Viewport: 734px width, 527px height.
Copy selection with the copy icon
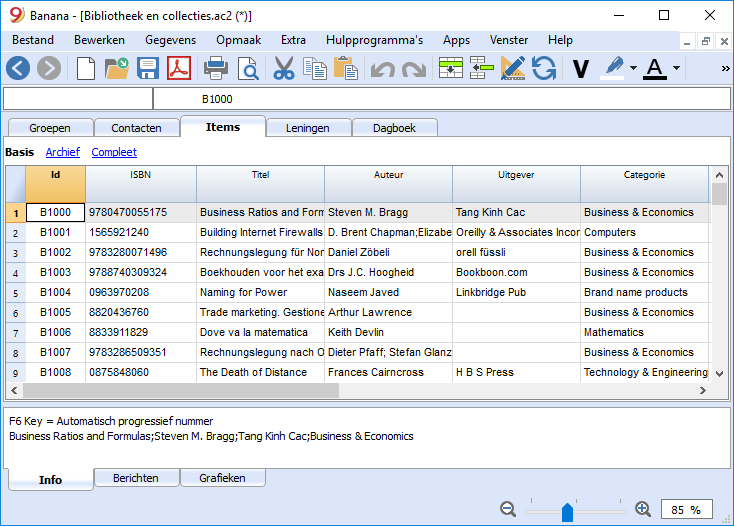pos(315,68)
